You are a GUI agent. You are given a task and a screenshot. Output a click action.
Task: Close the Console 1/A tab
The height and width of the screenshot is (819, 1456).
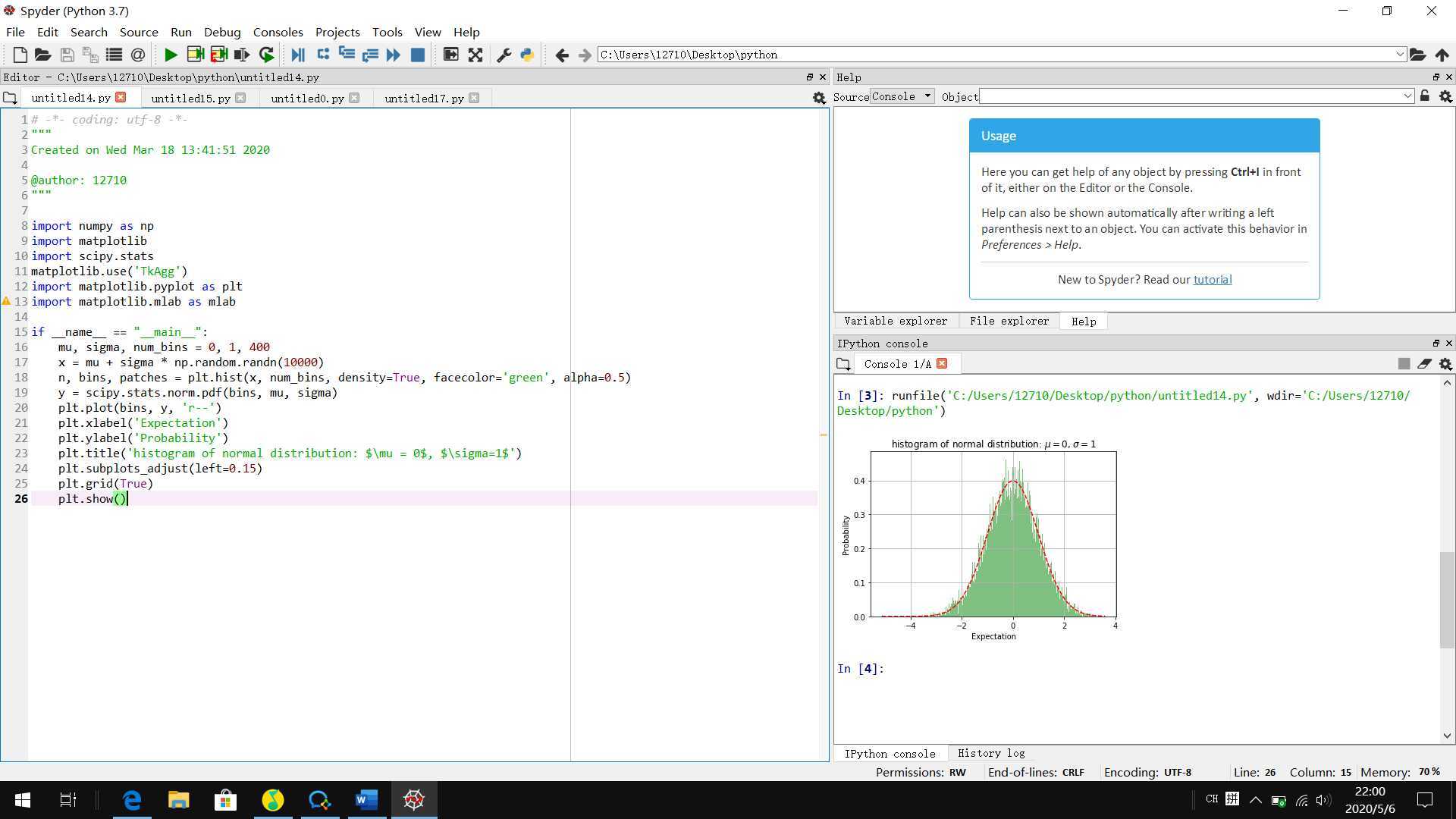[942, 363]
